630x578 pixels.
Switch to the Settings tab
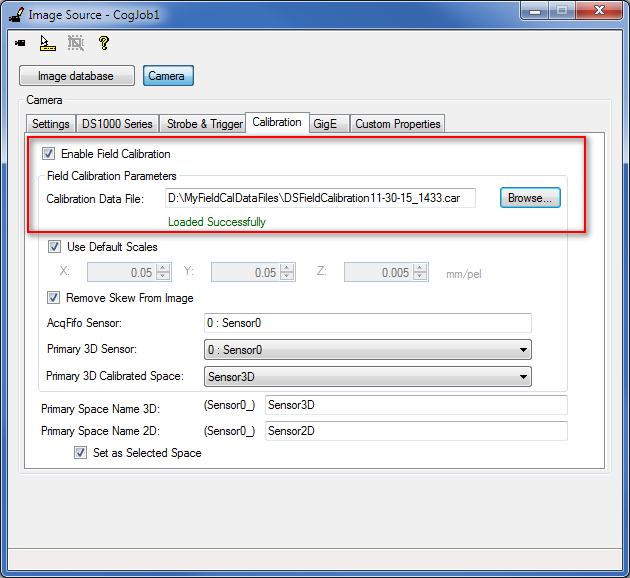(x=51, y=124)
